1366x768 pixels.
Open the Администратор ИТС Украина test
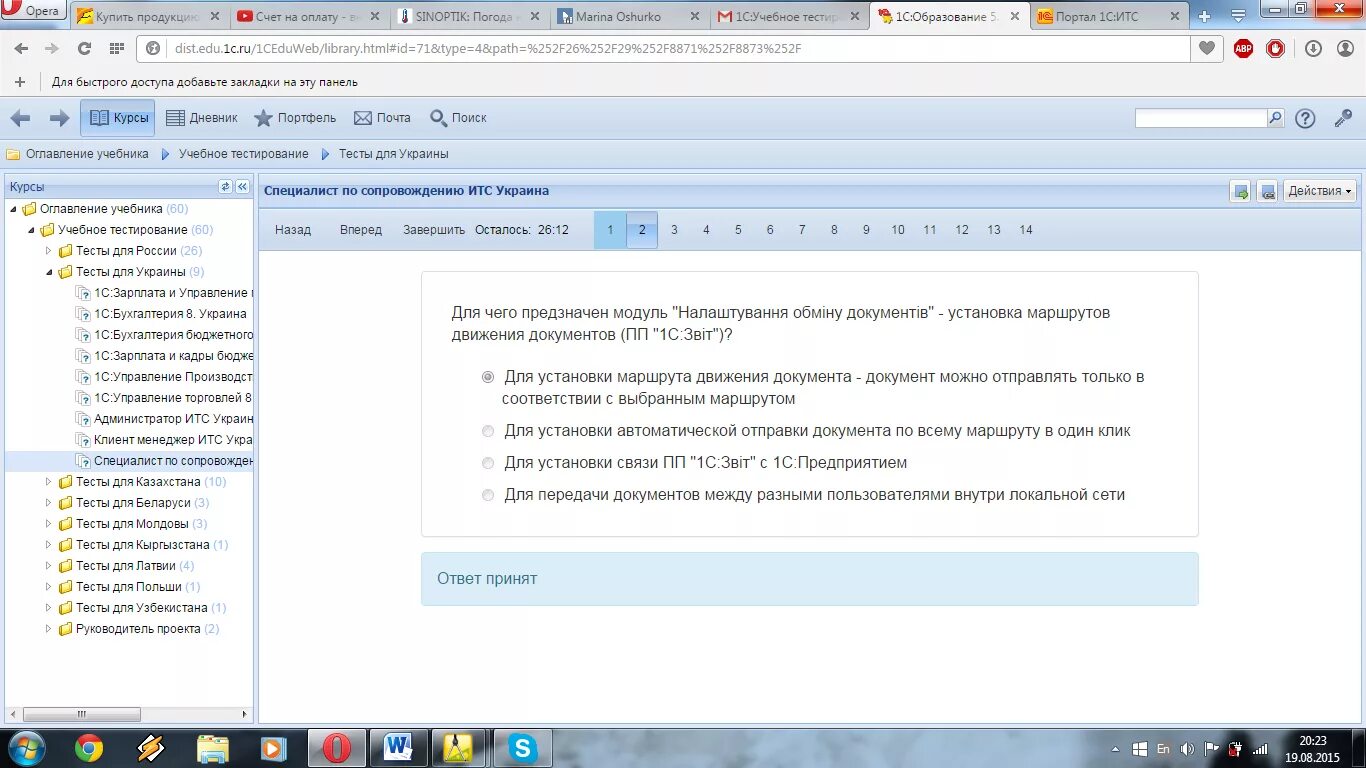[173, 419]
